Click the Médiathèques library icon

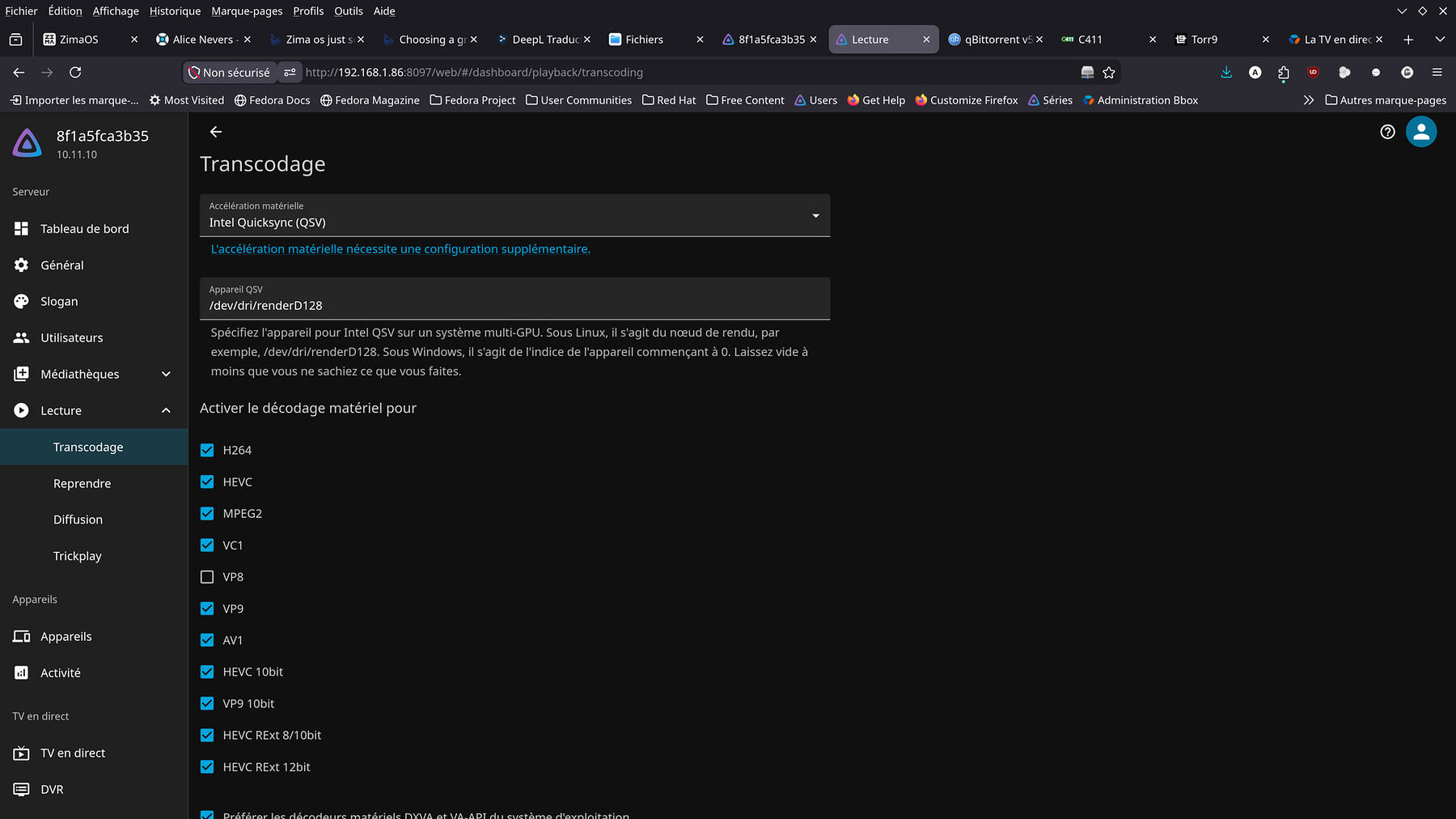tap(22, 374)
